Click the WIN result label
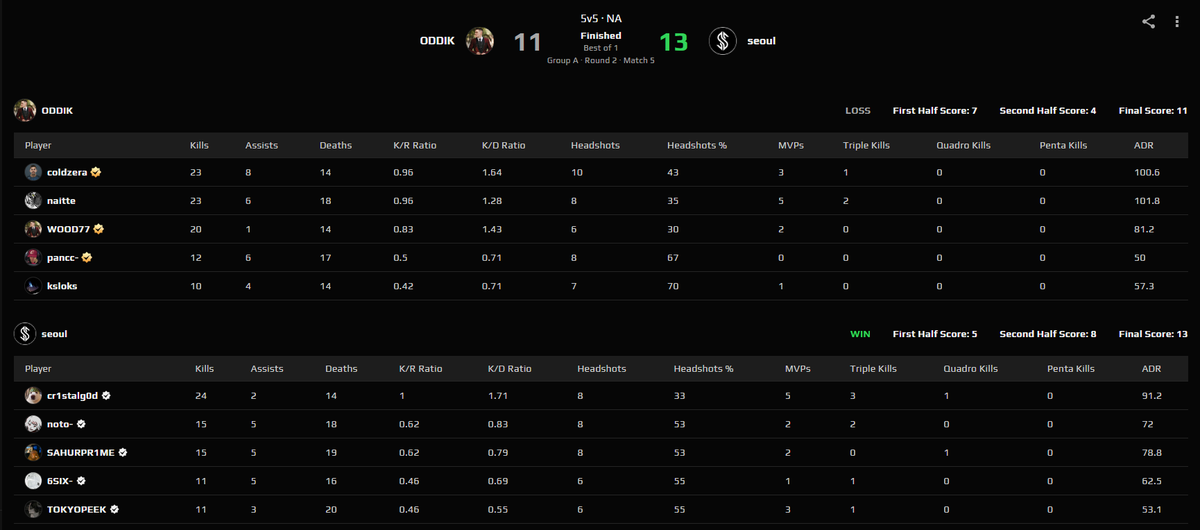This screenshot has height=530, width=1200. pos(860,334)
